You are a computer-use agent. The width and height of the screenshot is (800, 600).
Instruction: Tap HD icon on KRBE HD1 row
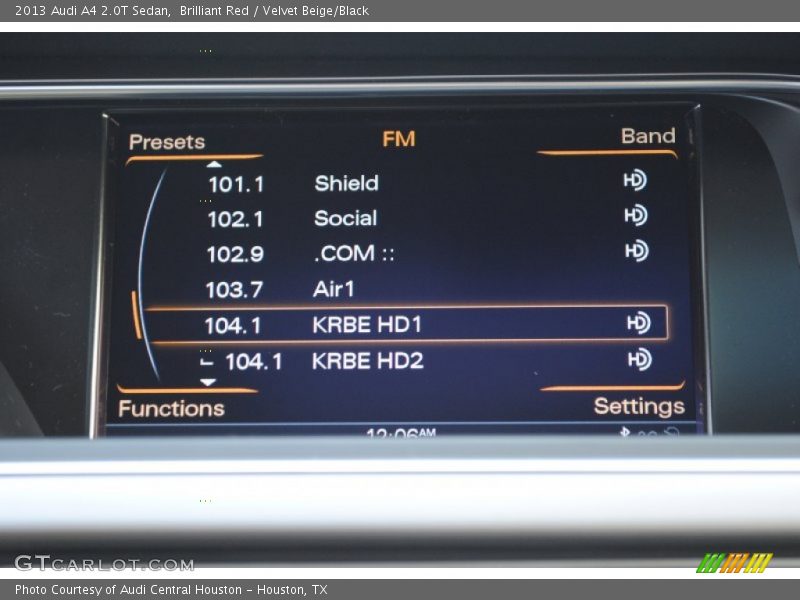639,323
